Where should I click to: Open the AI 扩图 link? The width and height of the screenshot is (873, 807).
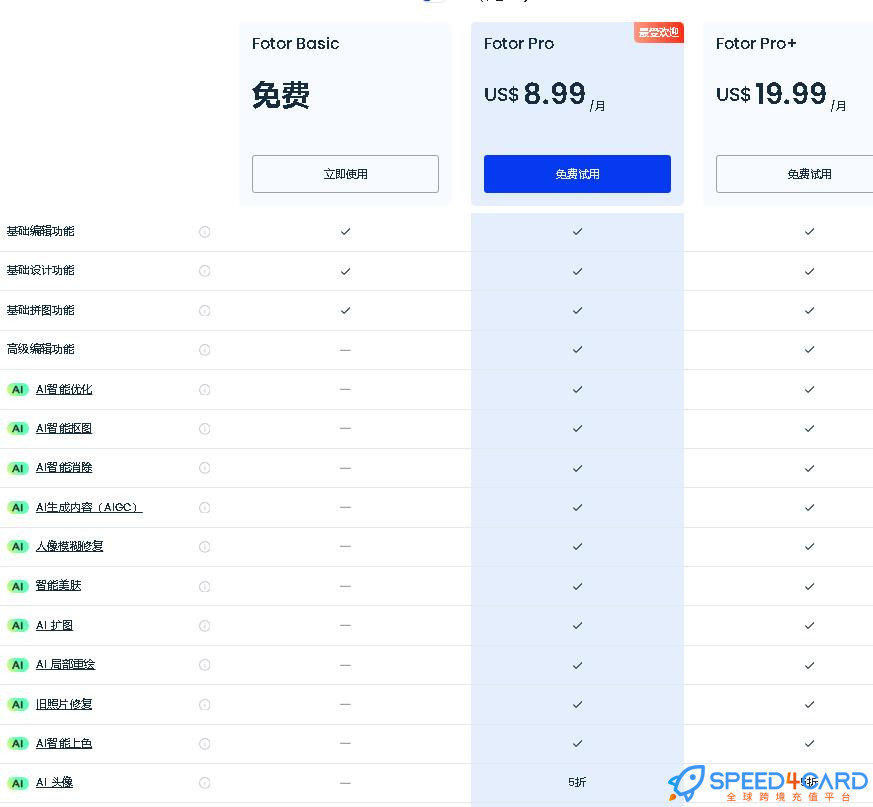pyautogui.click(x=55, y=625)
